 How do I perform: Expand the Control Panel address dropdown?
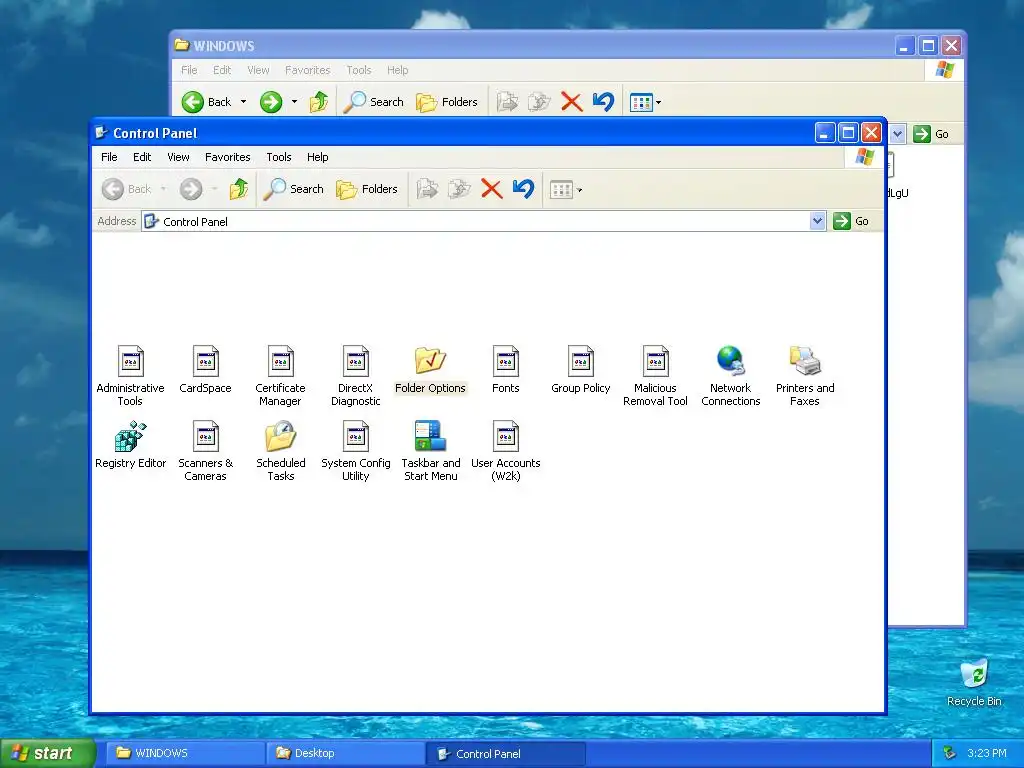pyautogui.click(x=817, y=221)
